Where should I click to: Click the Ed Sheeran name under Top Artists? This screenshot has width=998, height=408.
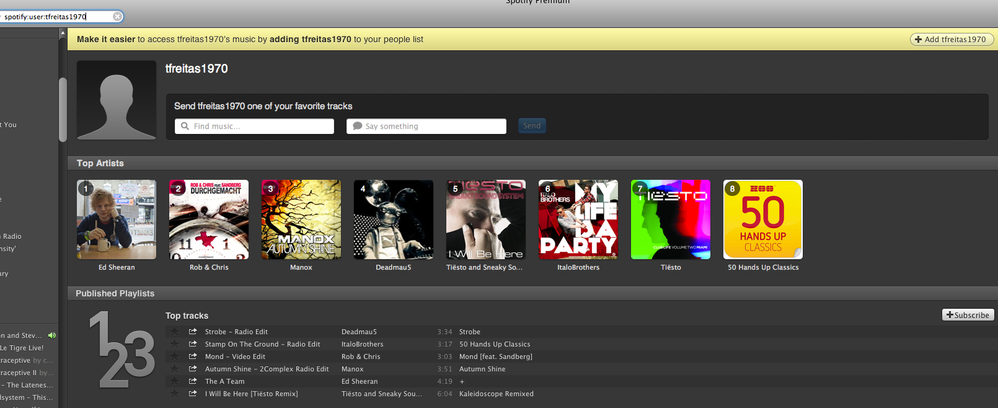[x=116, y=267]
